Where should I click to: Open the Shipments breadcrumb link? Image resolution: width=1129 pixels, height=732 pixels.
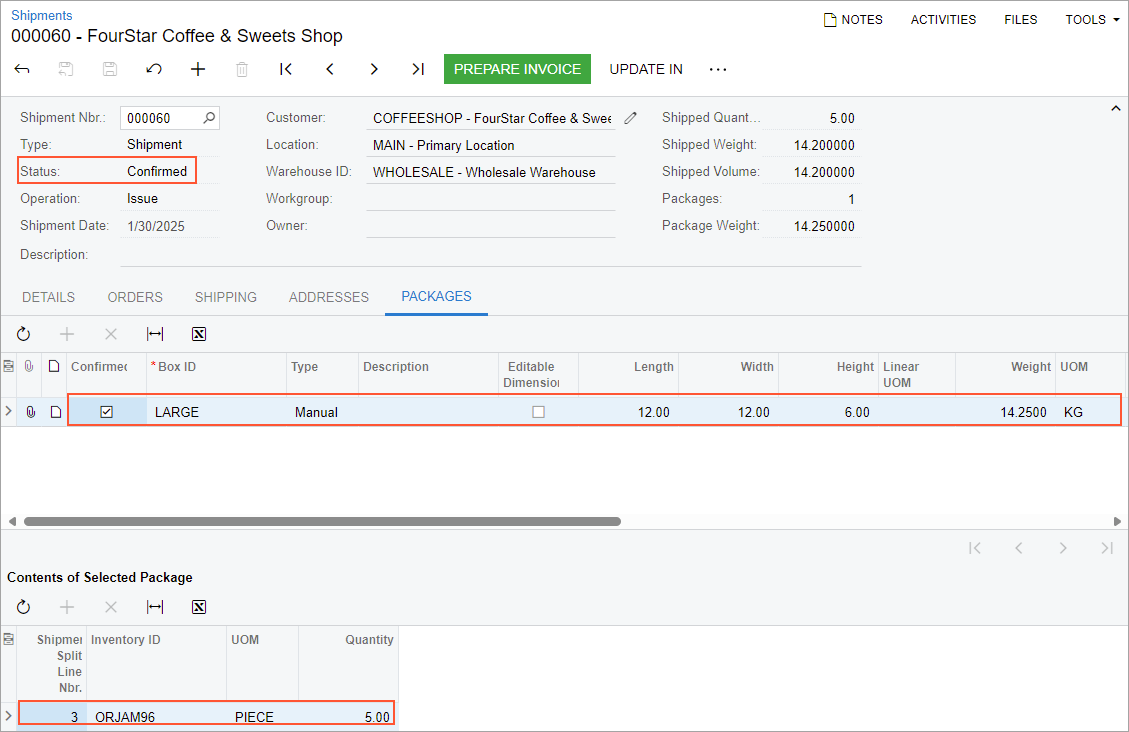41,15
